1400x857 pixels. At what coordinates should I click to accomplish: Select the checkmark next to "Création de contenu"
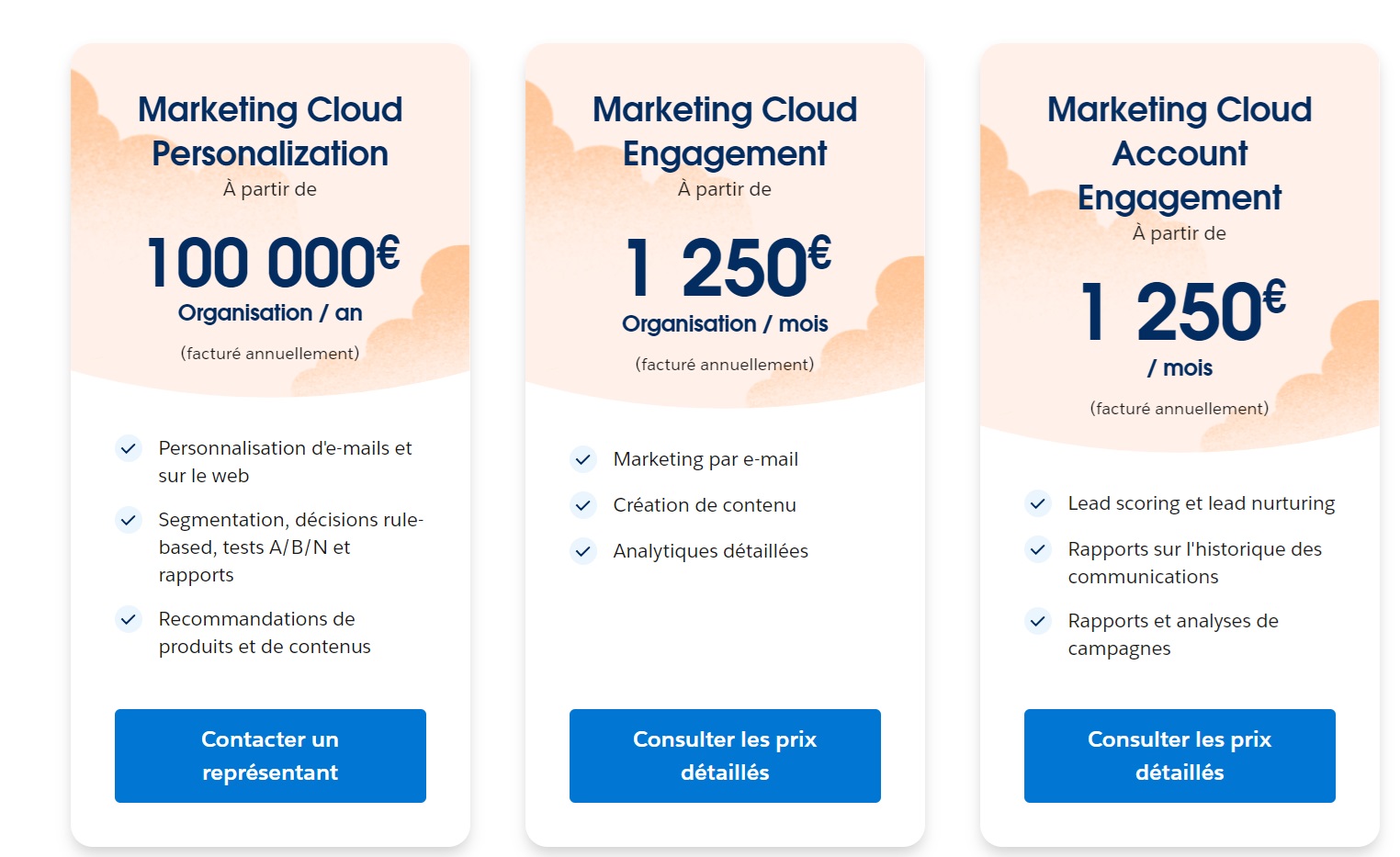pyautogui.click(x=583, y=505)
